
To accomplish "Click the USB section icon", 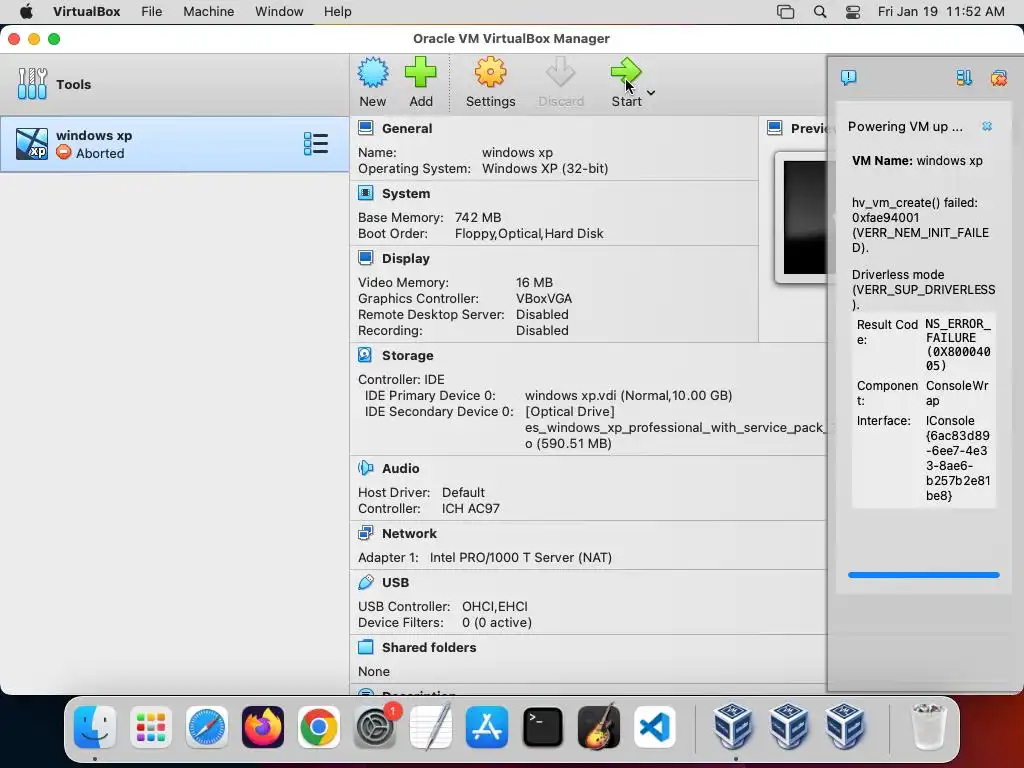I will [x=366, y=581].
